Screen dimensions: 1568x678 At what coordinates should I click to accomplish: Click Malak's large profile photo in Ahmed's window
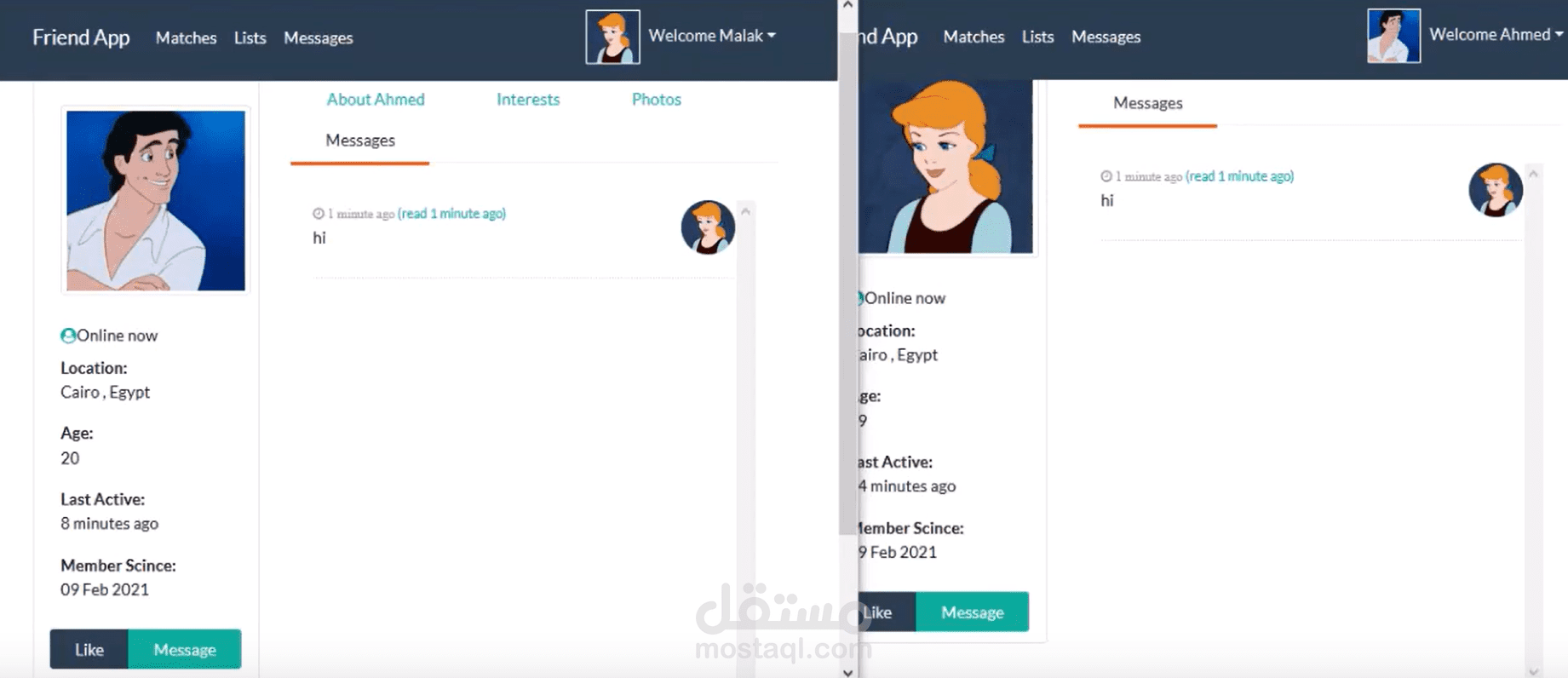(x=945, y=167)
